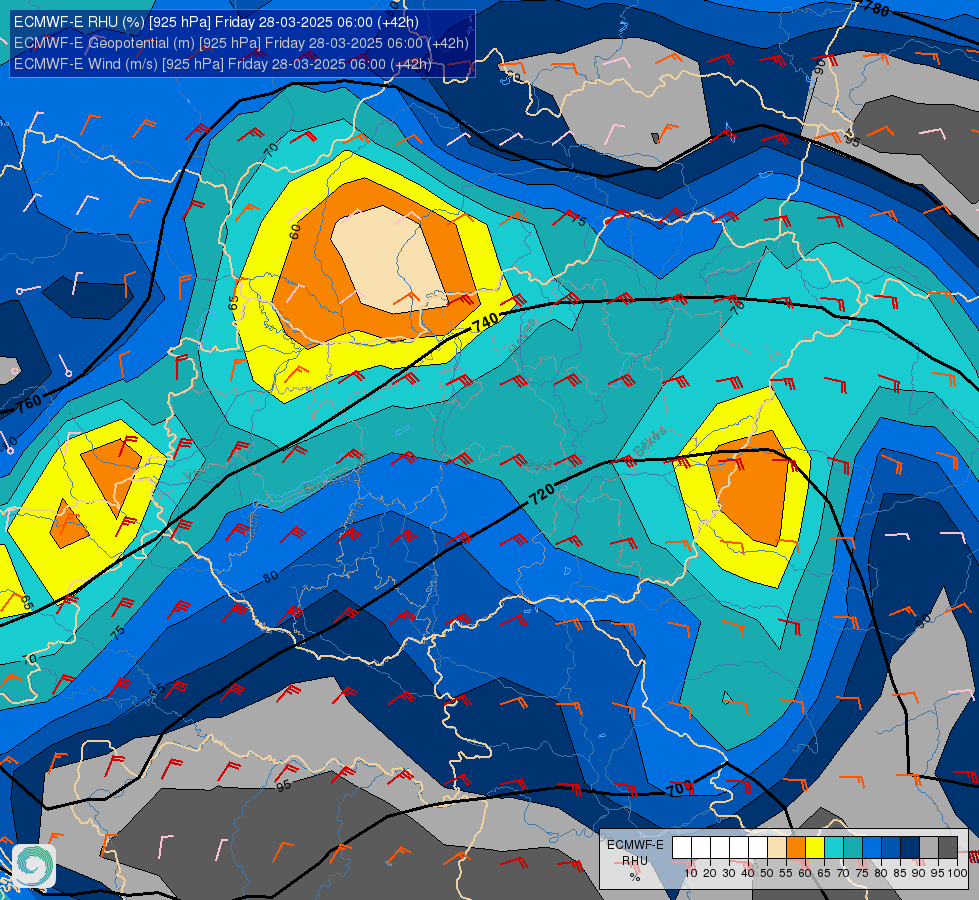Pick the navy 85-90% legend swatch
Image resolution: width=979 pixels, height=900 pixels.
(x=910, y=847)
